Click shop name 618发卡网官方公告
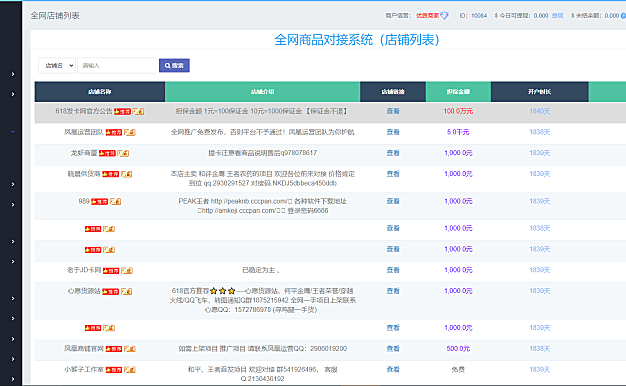The width and height of the screenshot is (626, 386). click(84, 111)
